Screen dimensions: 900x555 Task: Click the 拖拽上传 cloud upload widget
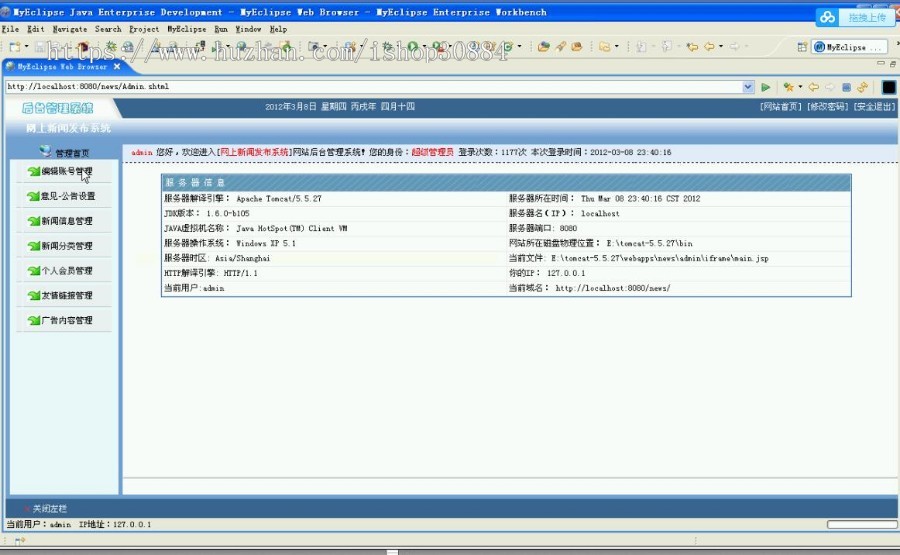pyautogui.click(x=854, y=18)
